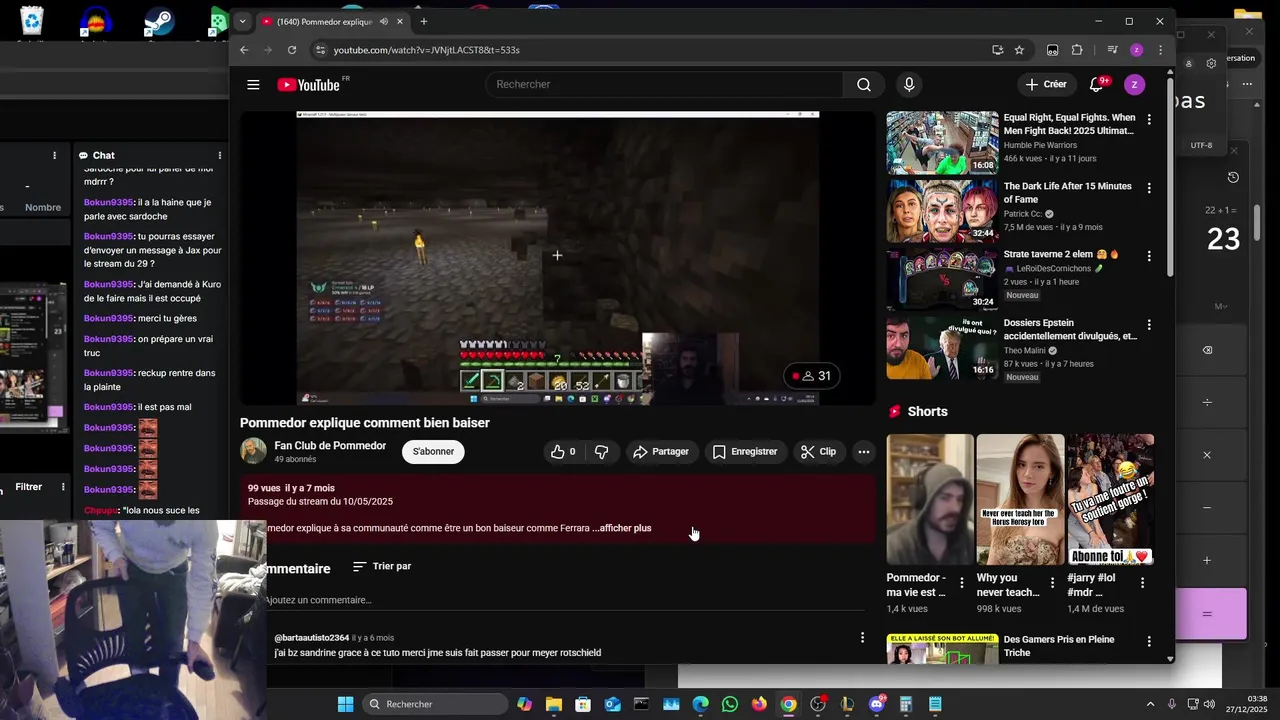The height and width of the screenshot is (720, 1280).
Task: Open Fan Club de Pommedor channel link
Action: point(330,446)
